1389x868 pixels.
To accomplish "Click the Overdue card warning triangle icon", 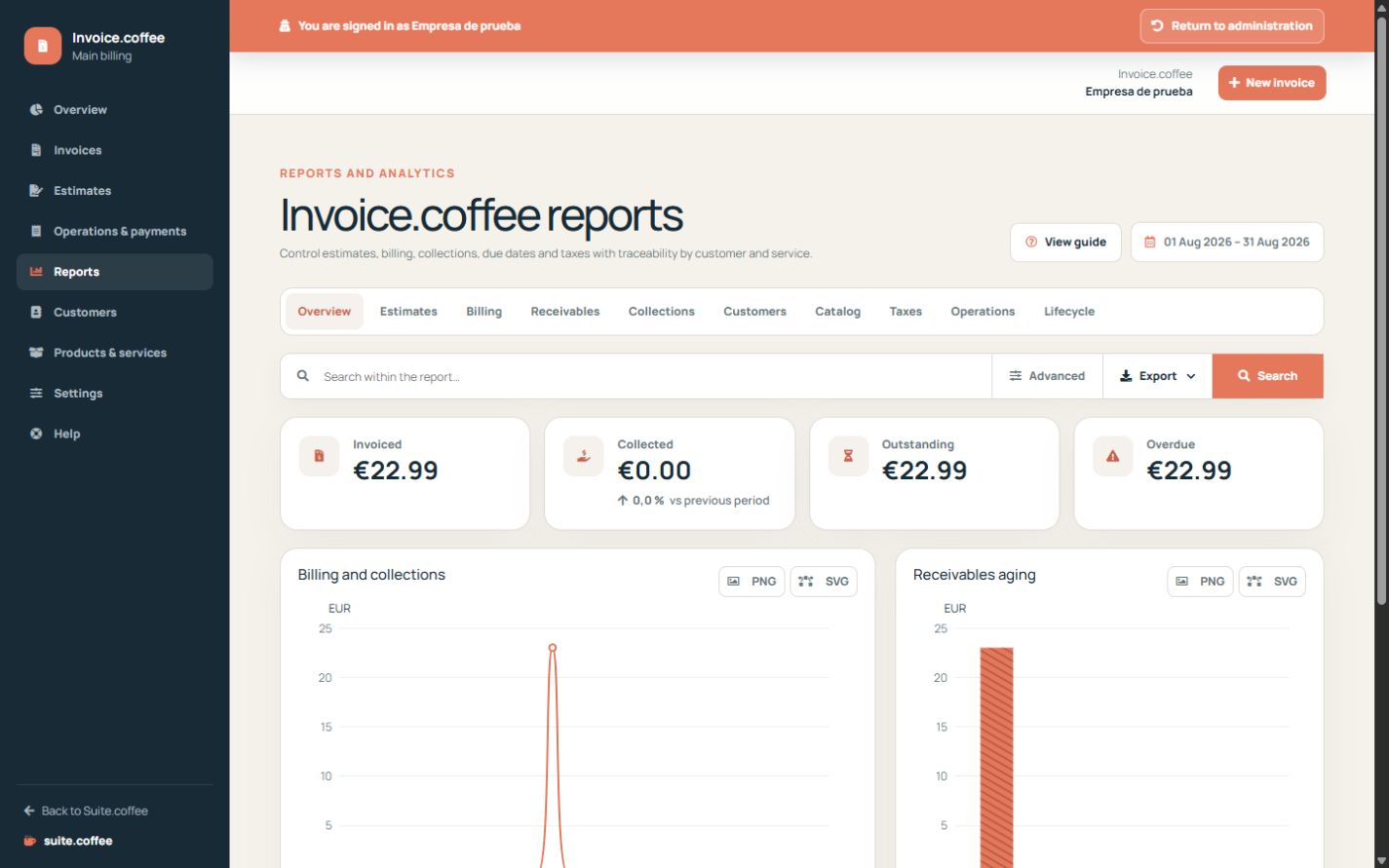I will (1112, 456).
